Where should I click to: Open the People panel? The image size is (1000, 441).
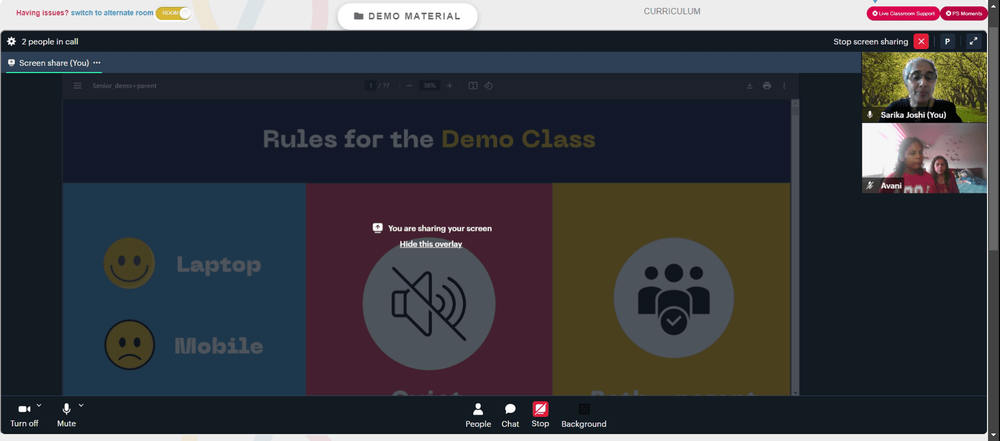[x=478, y=415]
